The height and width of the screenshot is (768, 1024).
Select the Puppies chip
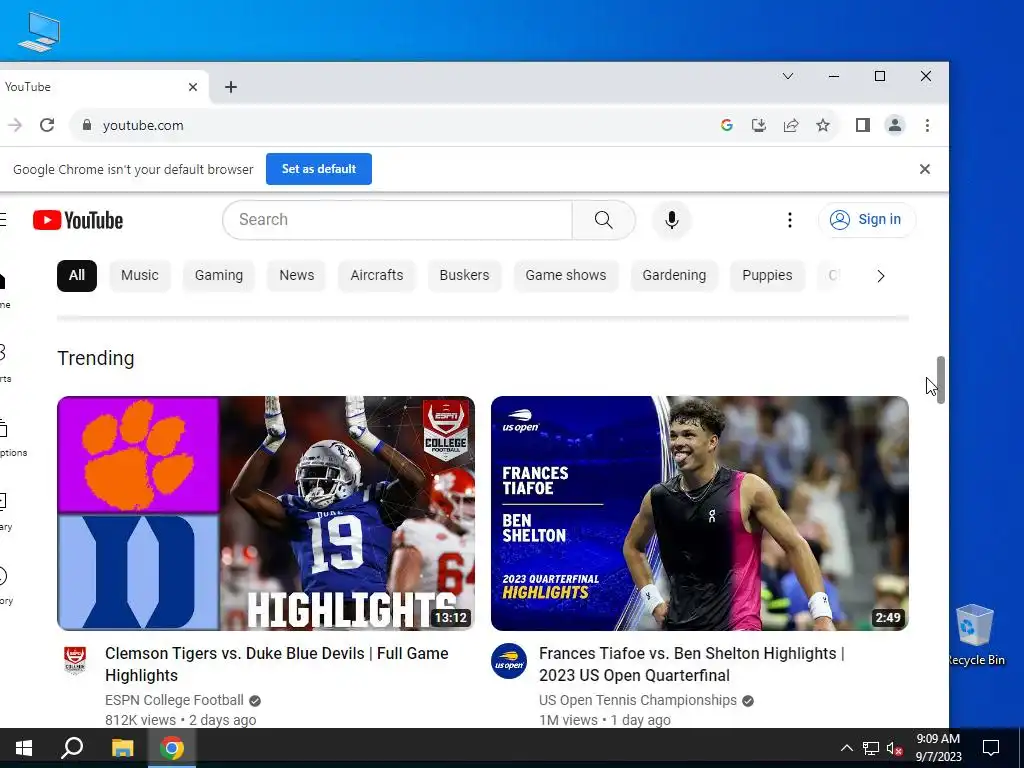click(x=767, y=276)
